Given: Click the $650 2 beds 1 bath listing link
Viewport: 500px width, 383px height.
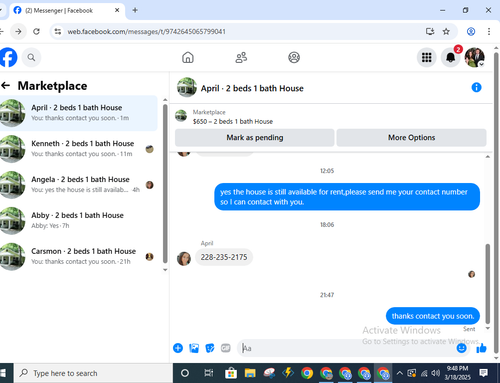Looking at the screenshot, I should 233,122.
